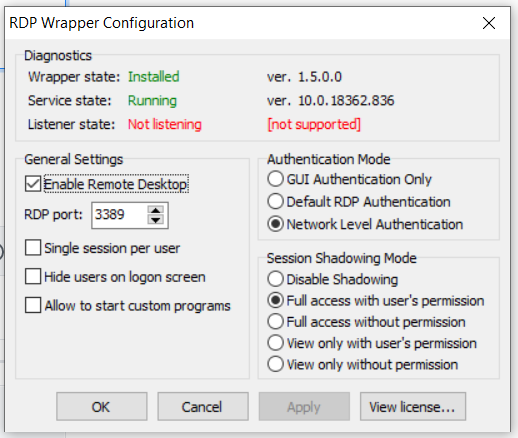Screen dimensions: 518x438
Task: Click the Authentication Mode group heading
Action: click(x=329, y=159)
